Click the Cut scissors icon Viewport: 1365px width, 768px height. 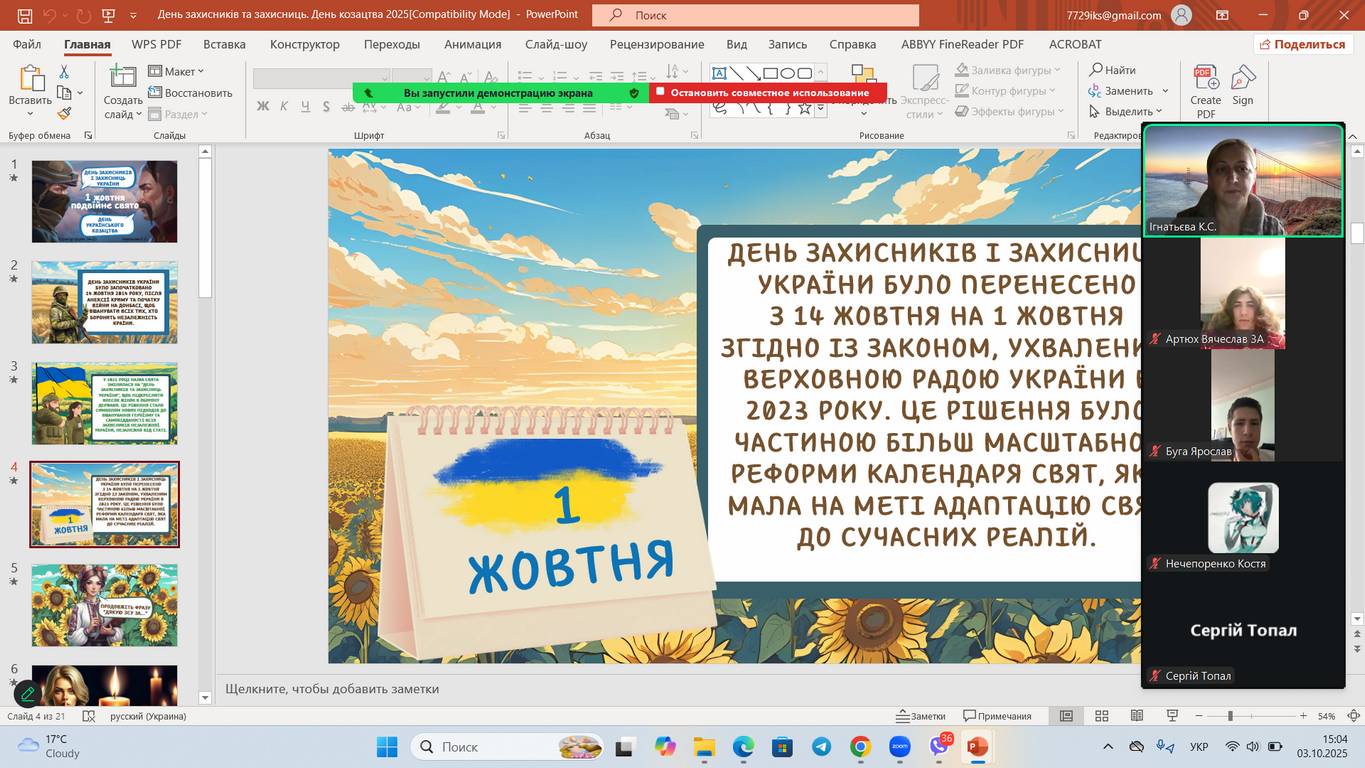coord(64,72)
